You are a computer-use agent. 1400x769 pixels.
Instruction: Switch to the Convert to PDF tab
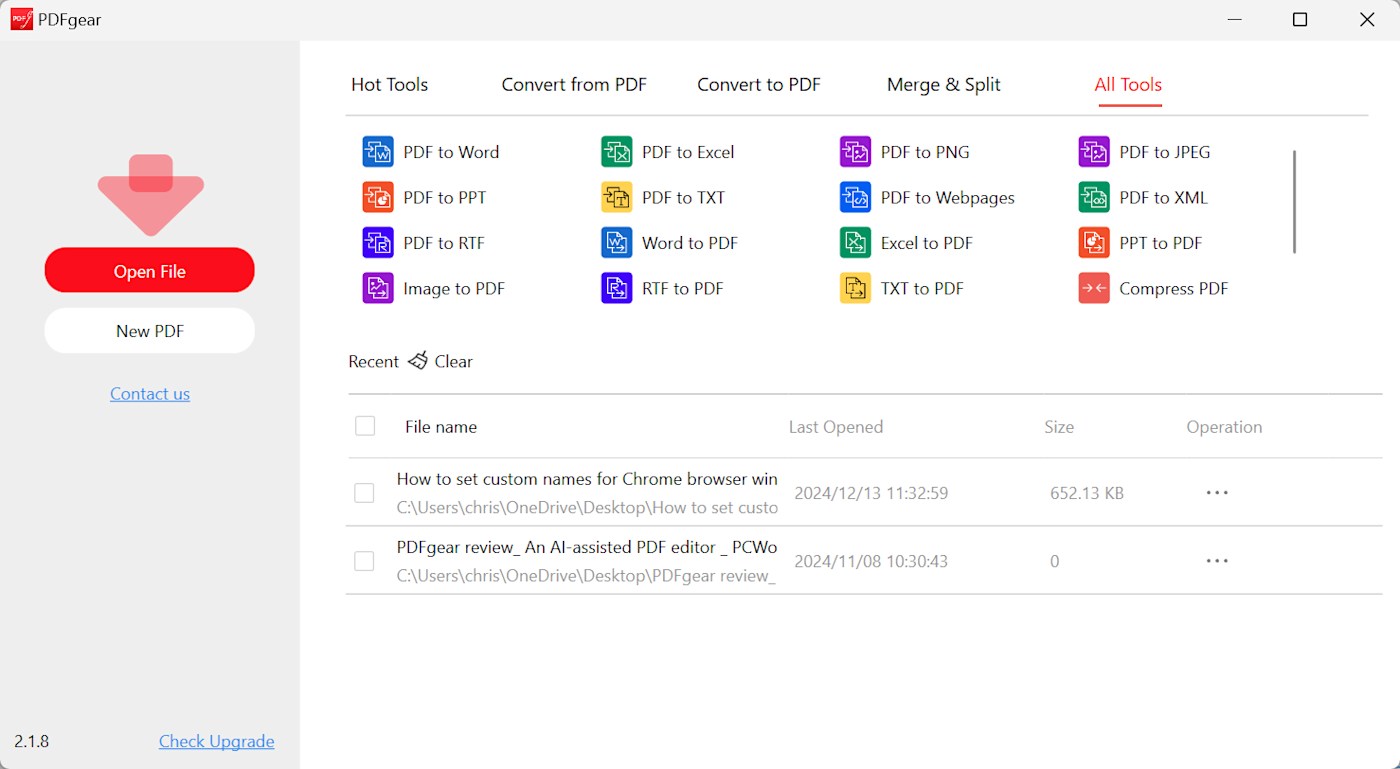pyautogui.click(x=759, y=85)
